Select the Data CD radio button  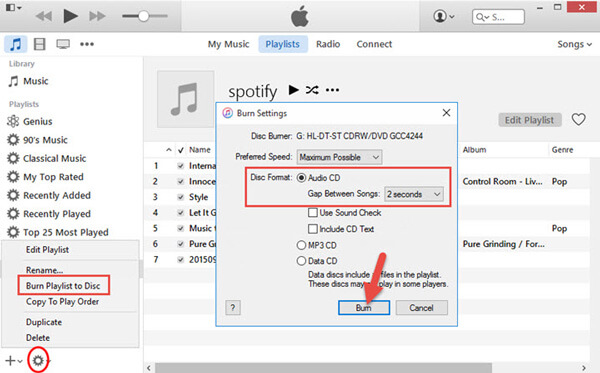[x=302, y=261]
